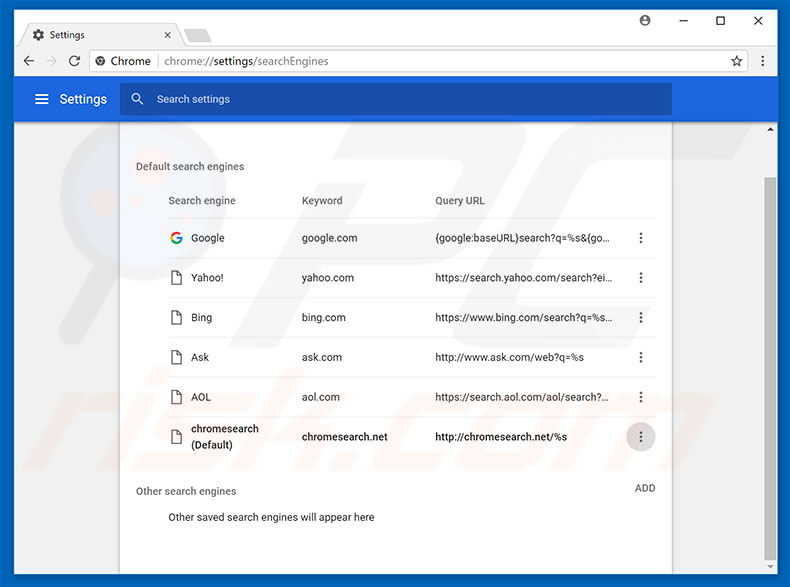Click the reload page icon

coord(74,61)
